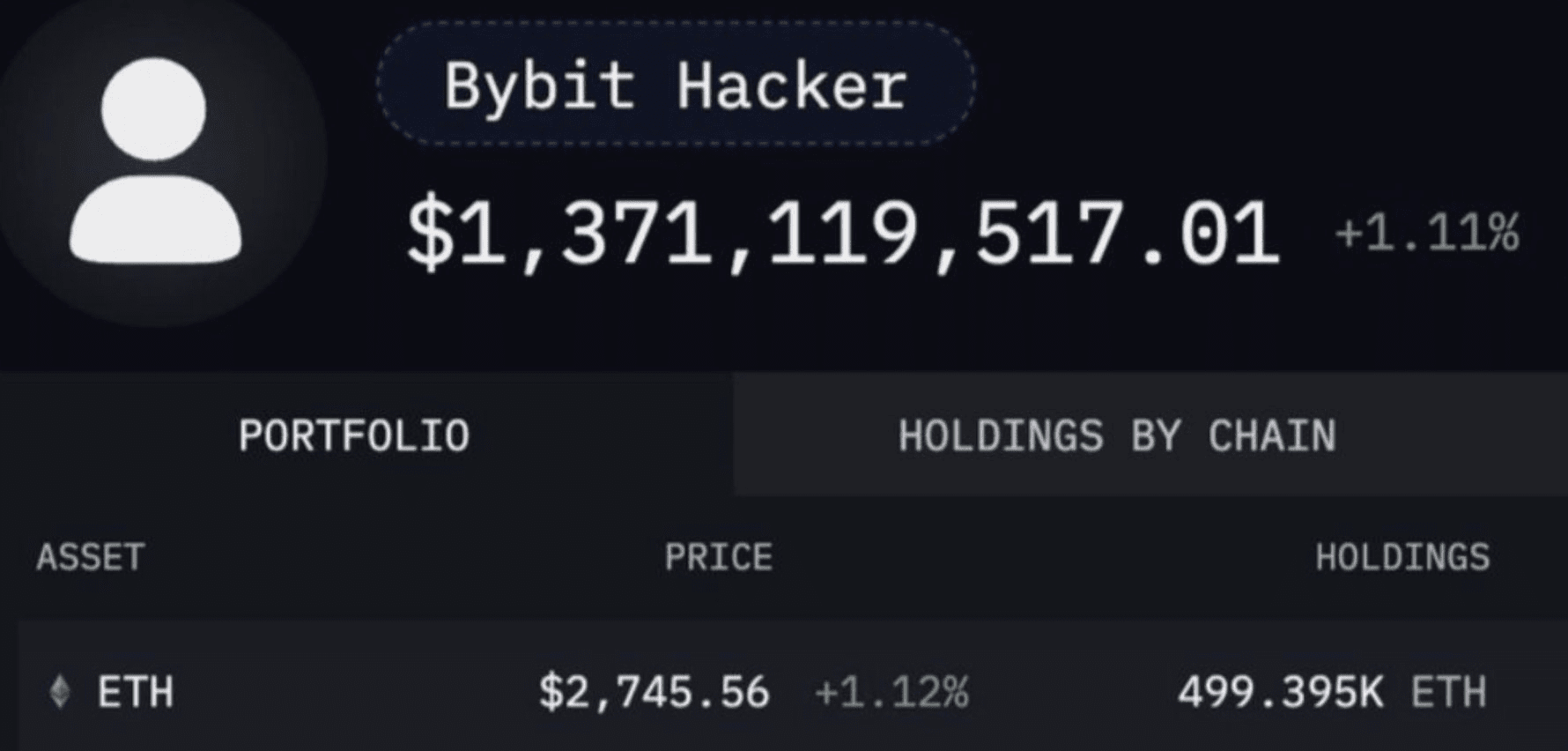1568x751 pixels.
Task: Open the Holdings By Chain tab
Action: 1116,435
